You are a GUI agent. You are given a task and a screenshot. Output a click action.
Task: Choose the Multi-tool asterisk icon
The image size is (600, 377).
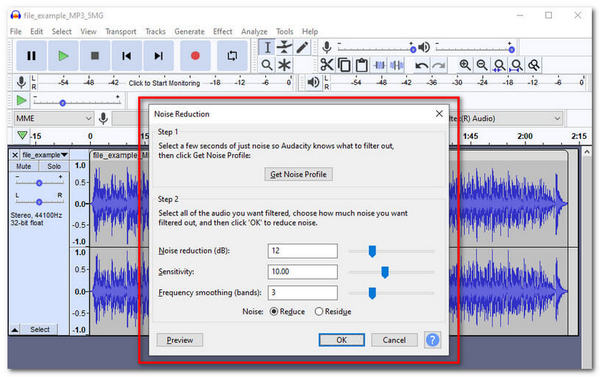284,65
